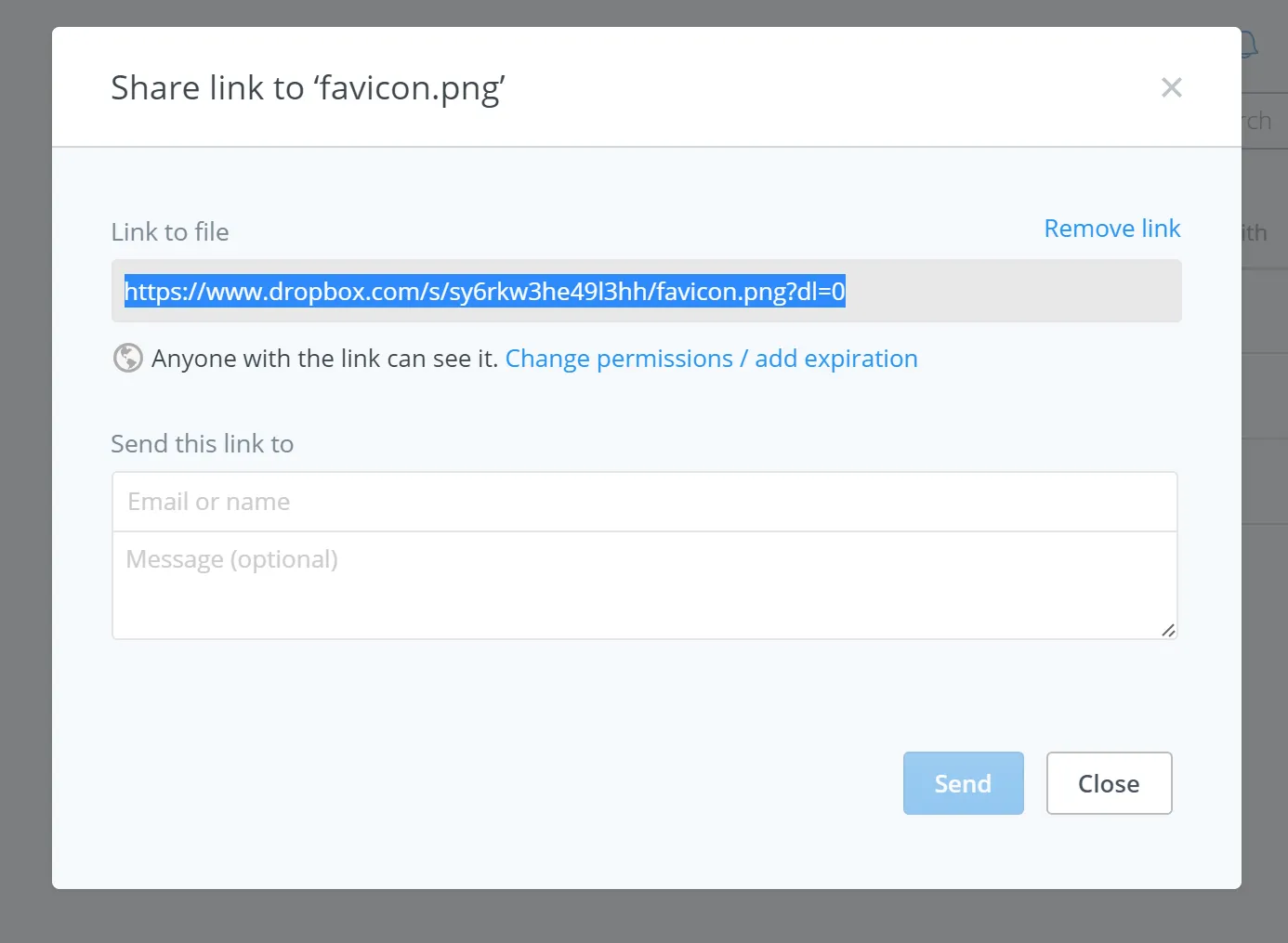Open Change permissions / add expiration
This screenshot has height=943, width=1288.
tap(711, 359)
